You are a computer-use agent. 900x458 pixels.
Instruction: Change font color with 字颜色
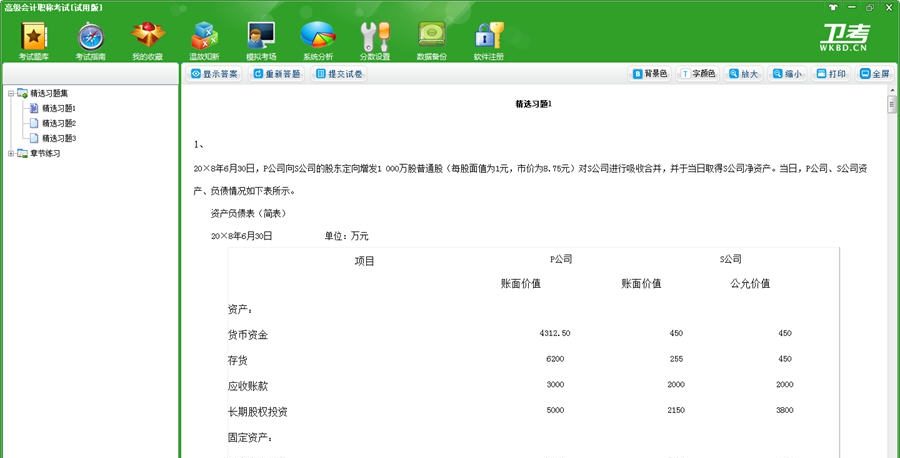[699, 74]
